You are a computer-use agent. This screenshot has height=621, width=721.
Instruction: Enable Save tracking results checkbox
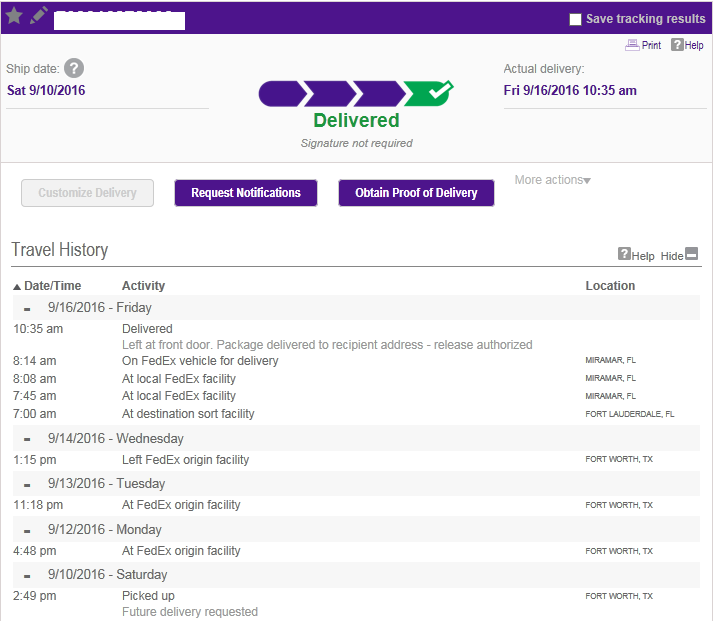click(575, 19)
